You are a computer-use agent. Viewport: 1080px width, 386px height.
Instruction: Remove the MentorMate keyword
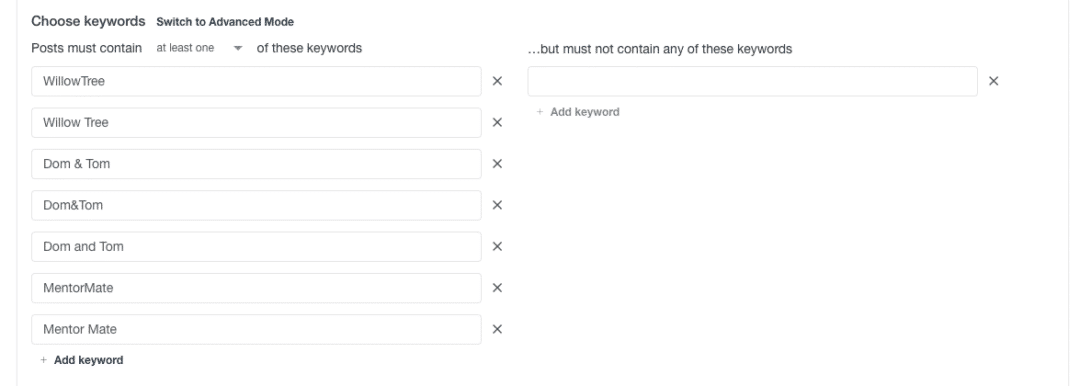click(x=497, y=288)
